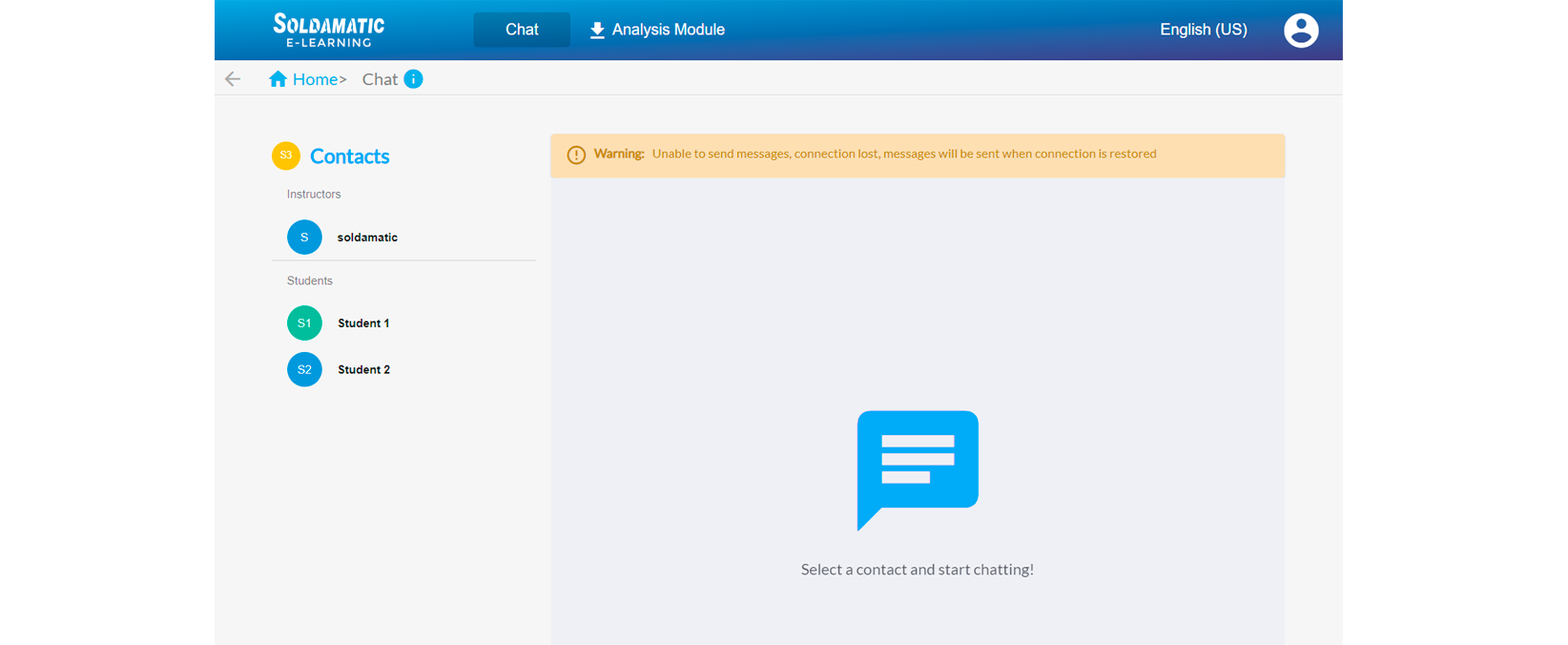Open chat with Student 2 name
Screen dimensions: 1568x645
point(363,369)
